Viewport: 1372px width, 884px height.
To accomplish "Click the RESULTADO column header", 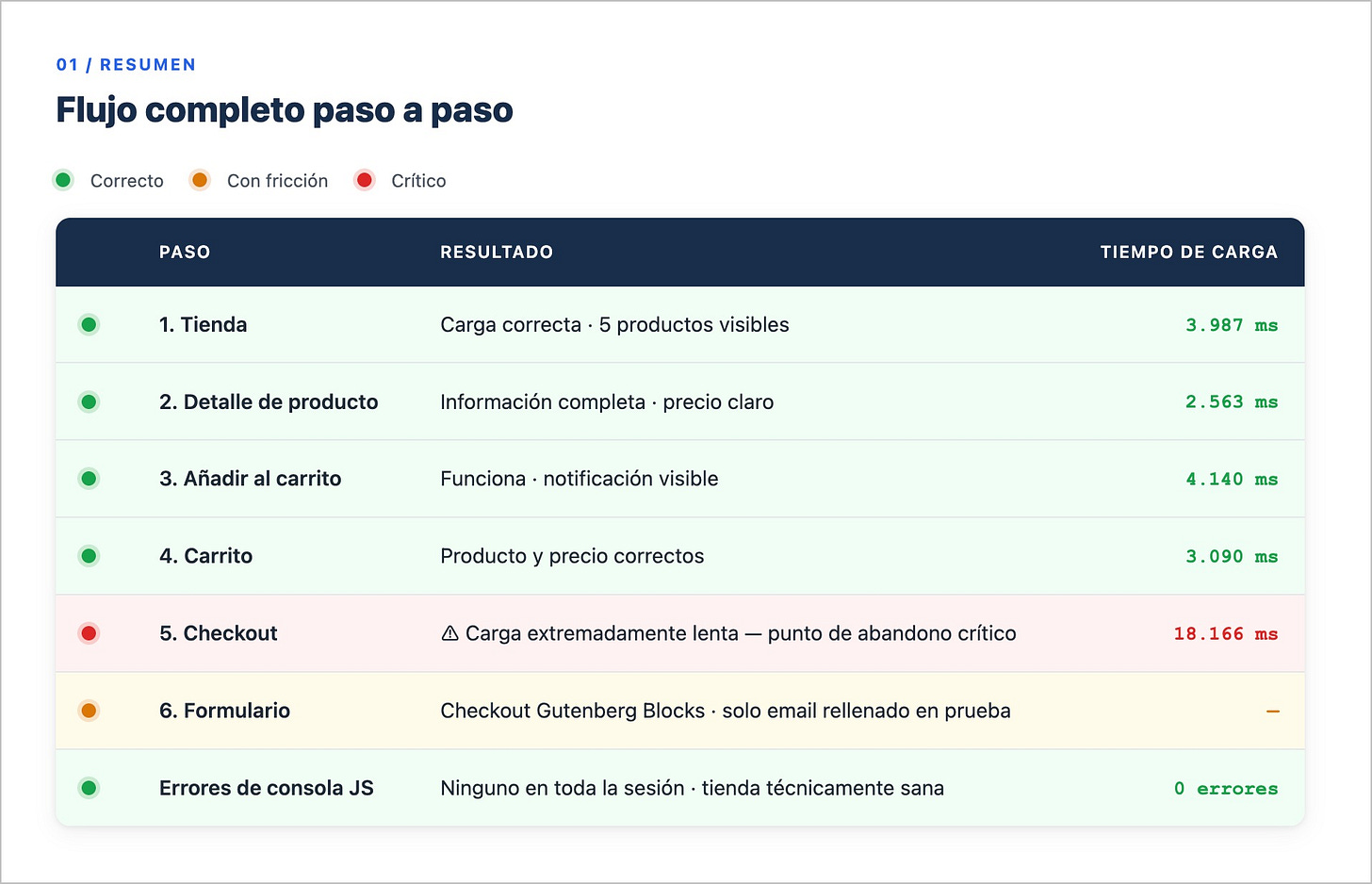I will pos(497,252).
